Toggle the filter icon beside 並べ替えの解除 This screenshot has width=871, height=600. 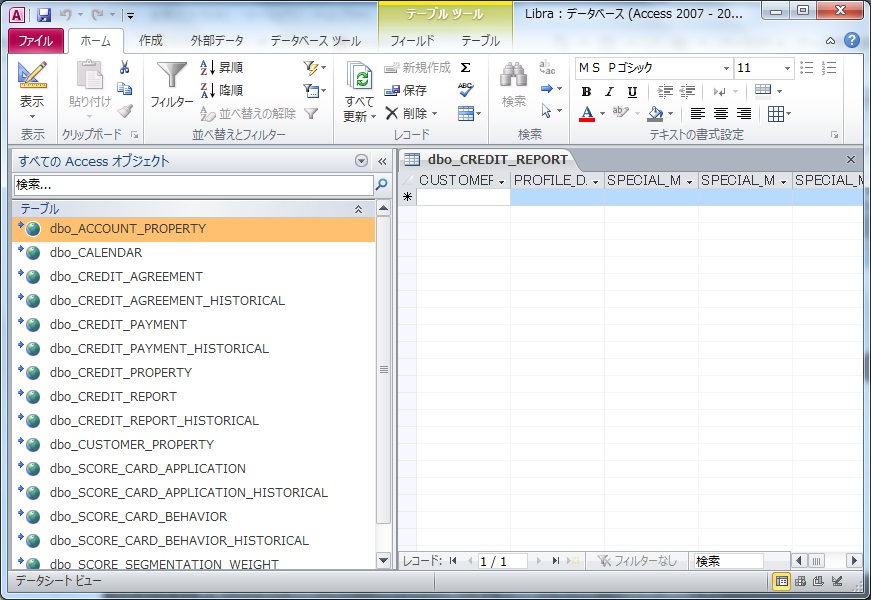pyautogui.click(x=312, y=113)
